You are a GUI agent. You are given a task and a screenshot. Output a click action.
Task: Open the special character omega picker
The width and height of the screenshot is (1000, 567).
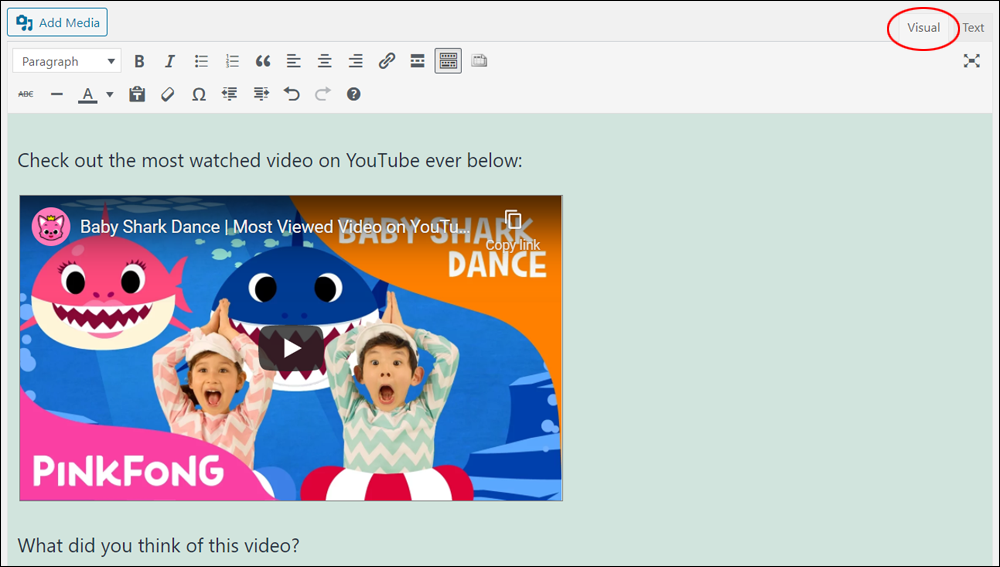point(199,94)
